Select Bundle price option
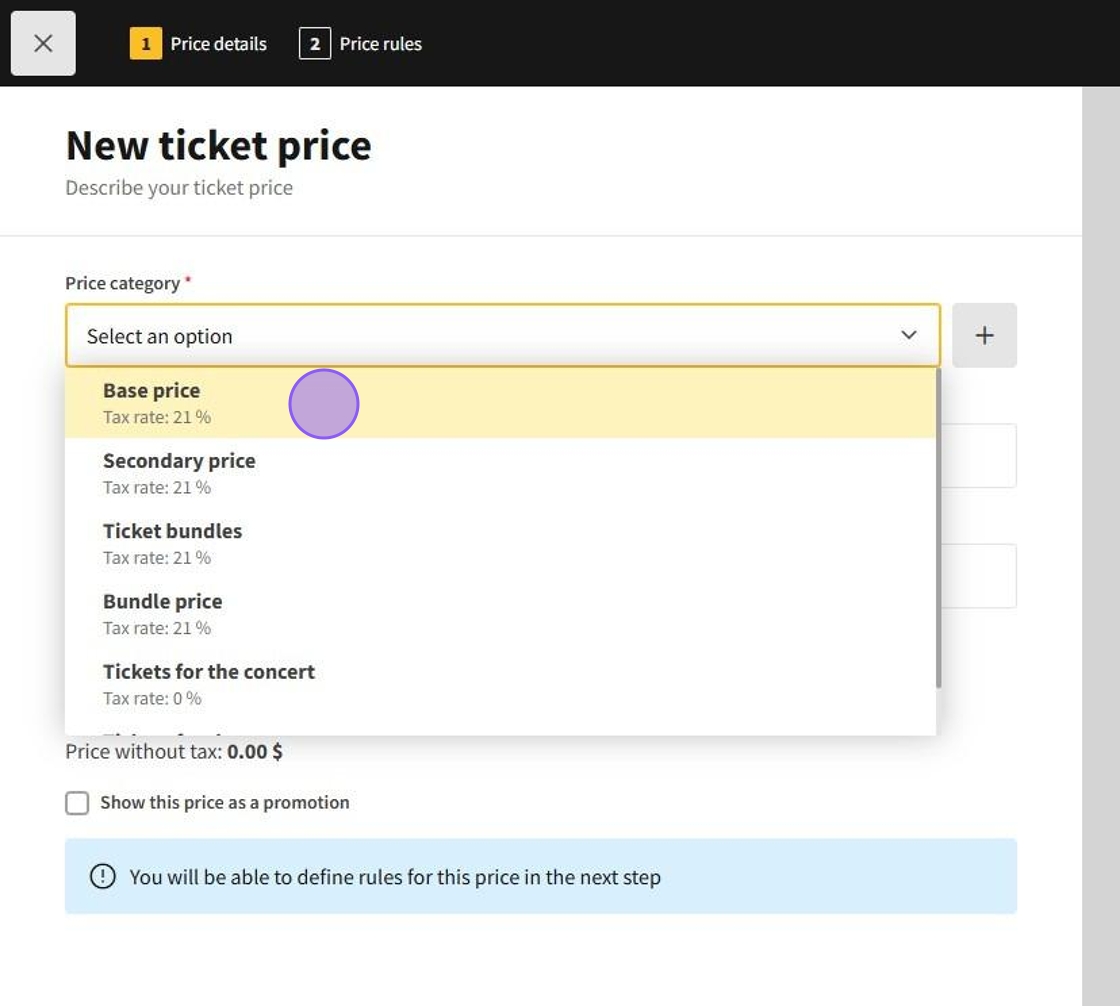 tap(163, 612)
